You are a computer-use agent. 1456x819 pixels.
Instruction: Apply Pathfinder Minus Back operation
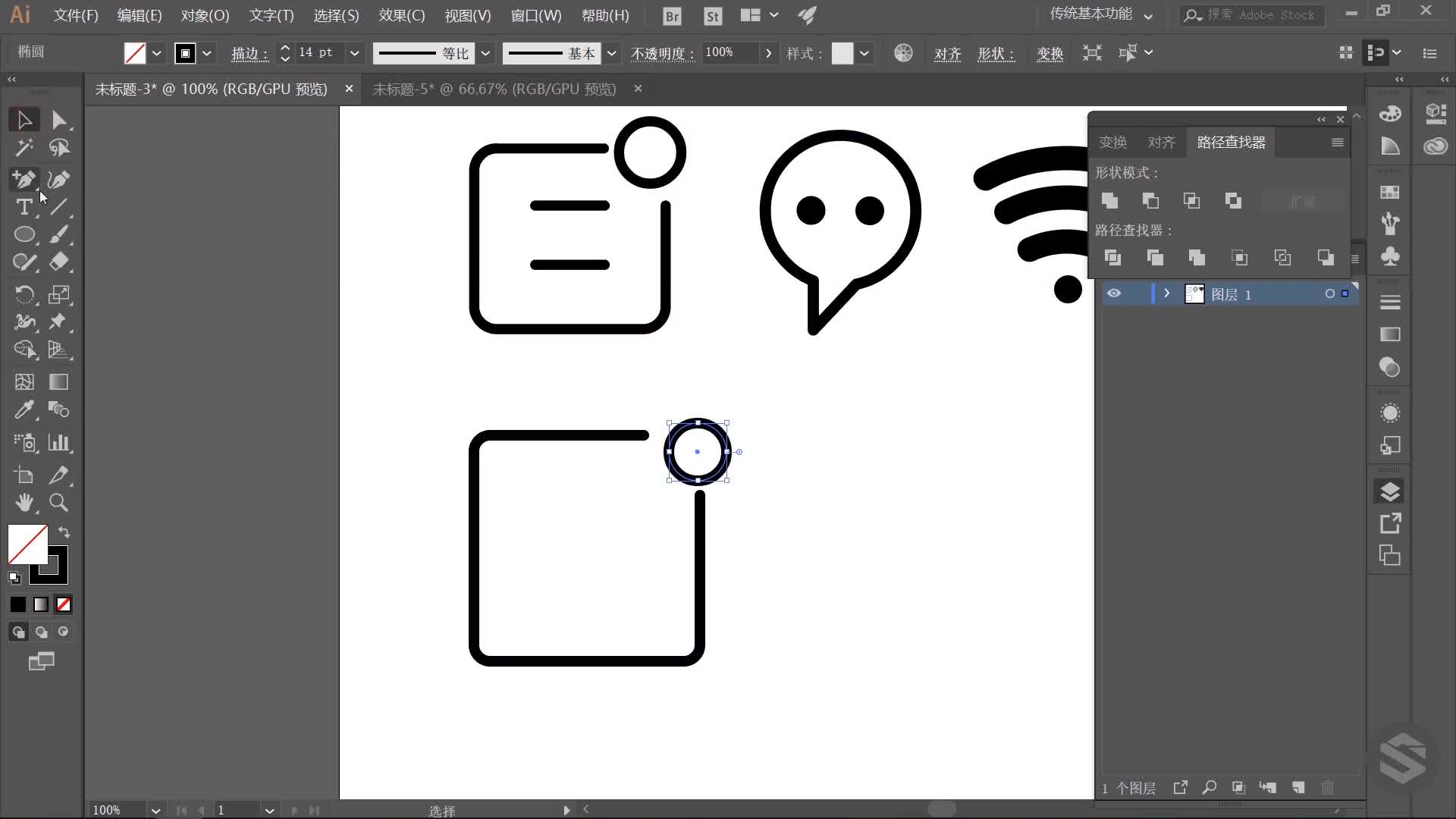[x=1326, y=258]
